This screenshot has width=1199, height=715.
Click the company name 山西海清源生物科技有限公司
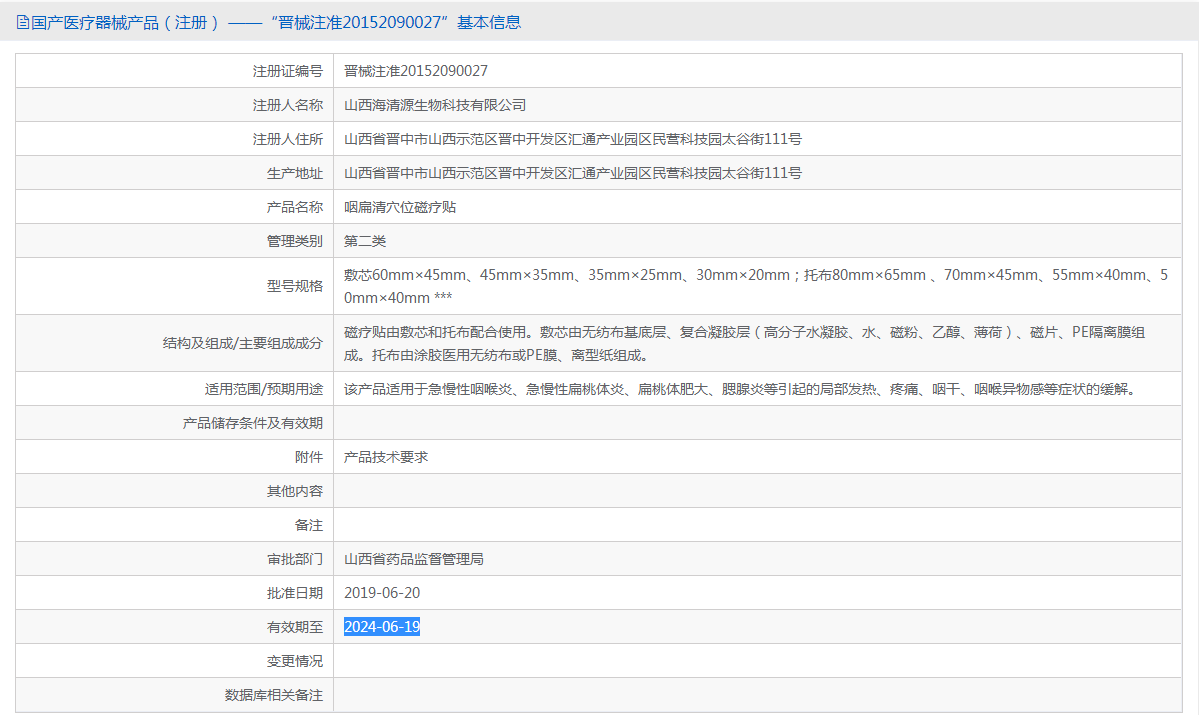[x=435, y=106]
